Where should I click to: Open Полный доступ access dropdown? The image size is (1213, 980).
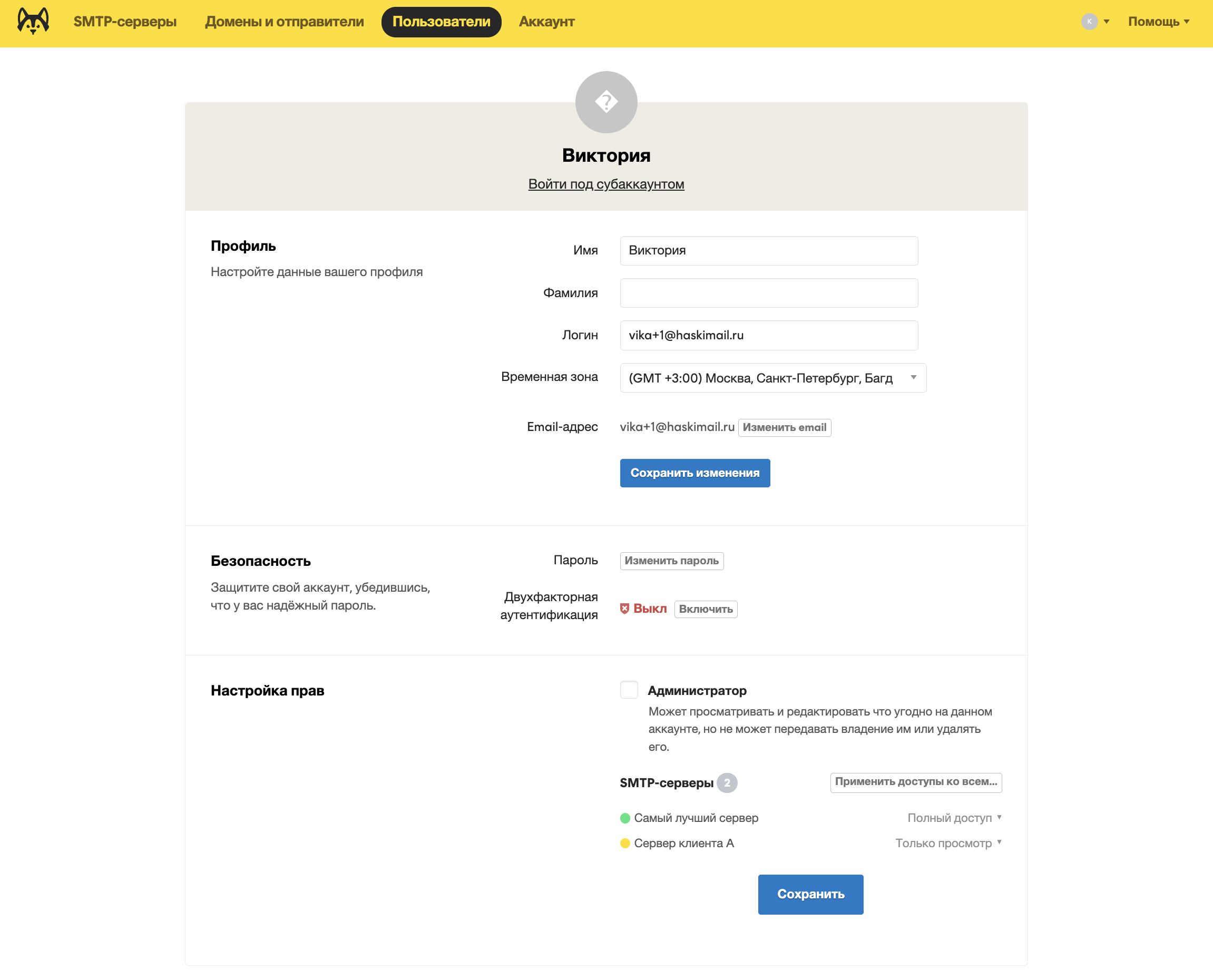[954, 818]
